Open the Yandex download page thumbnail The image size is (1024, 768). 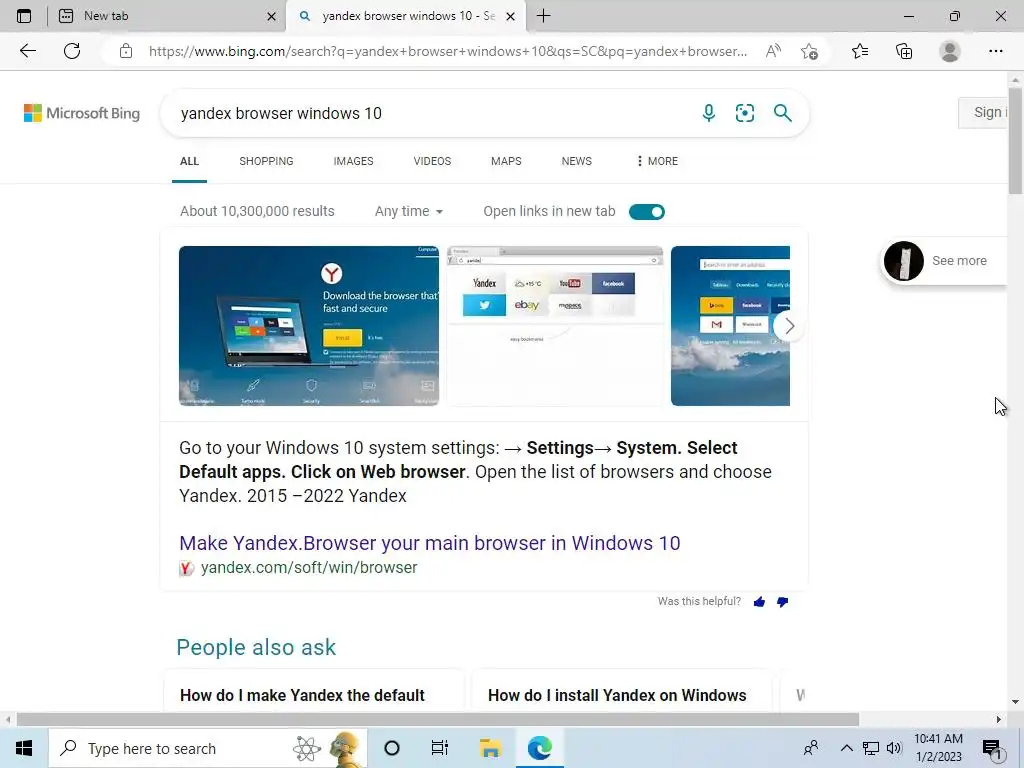(x=309, y=326)
